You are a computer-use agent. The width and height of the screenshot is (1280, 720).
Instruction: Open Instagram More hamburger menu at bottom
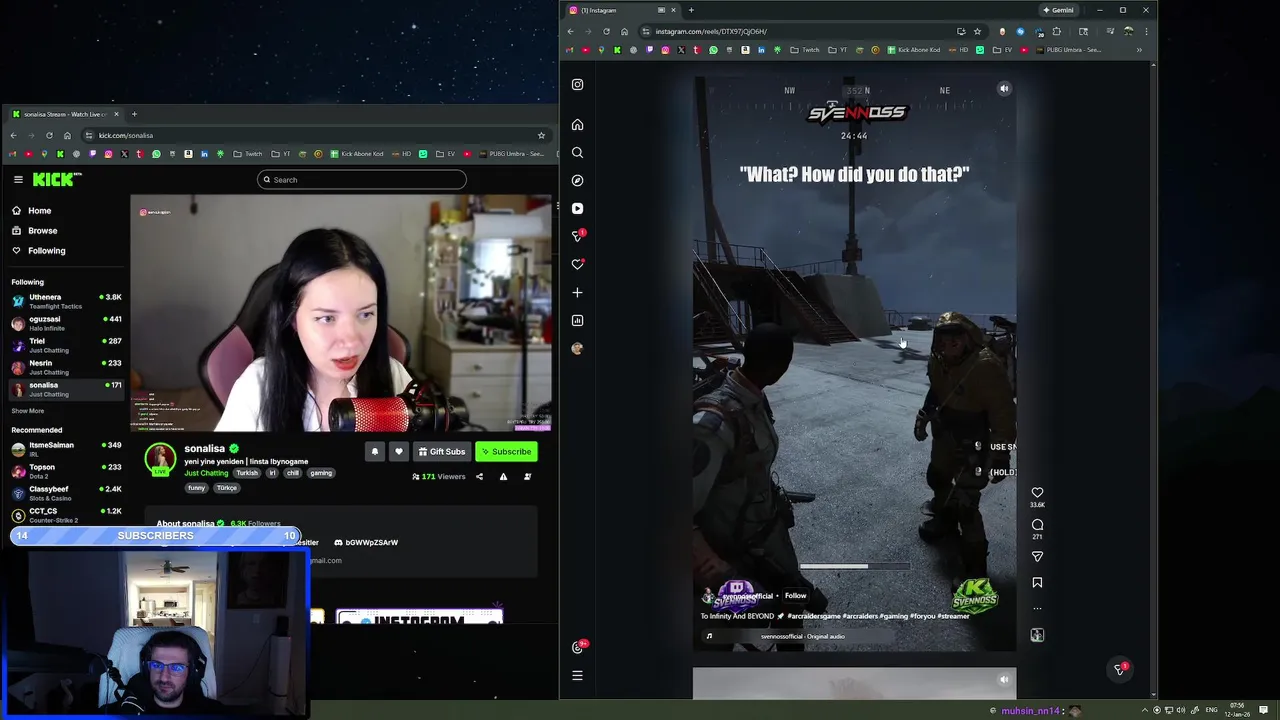click(577, 676)
